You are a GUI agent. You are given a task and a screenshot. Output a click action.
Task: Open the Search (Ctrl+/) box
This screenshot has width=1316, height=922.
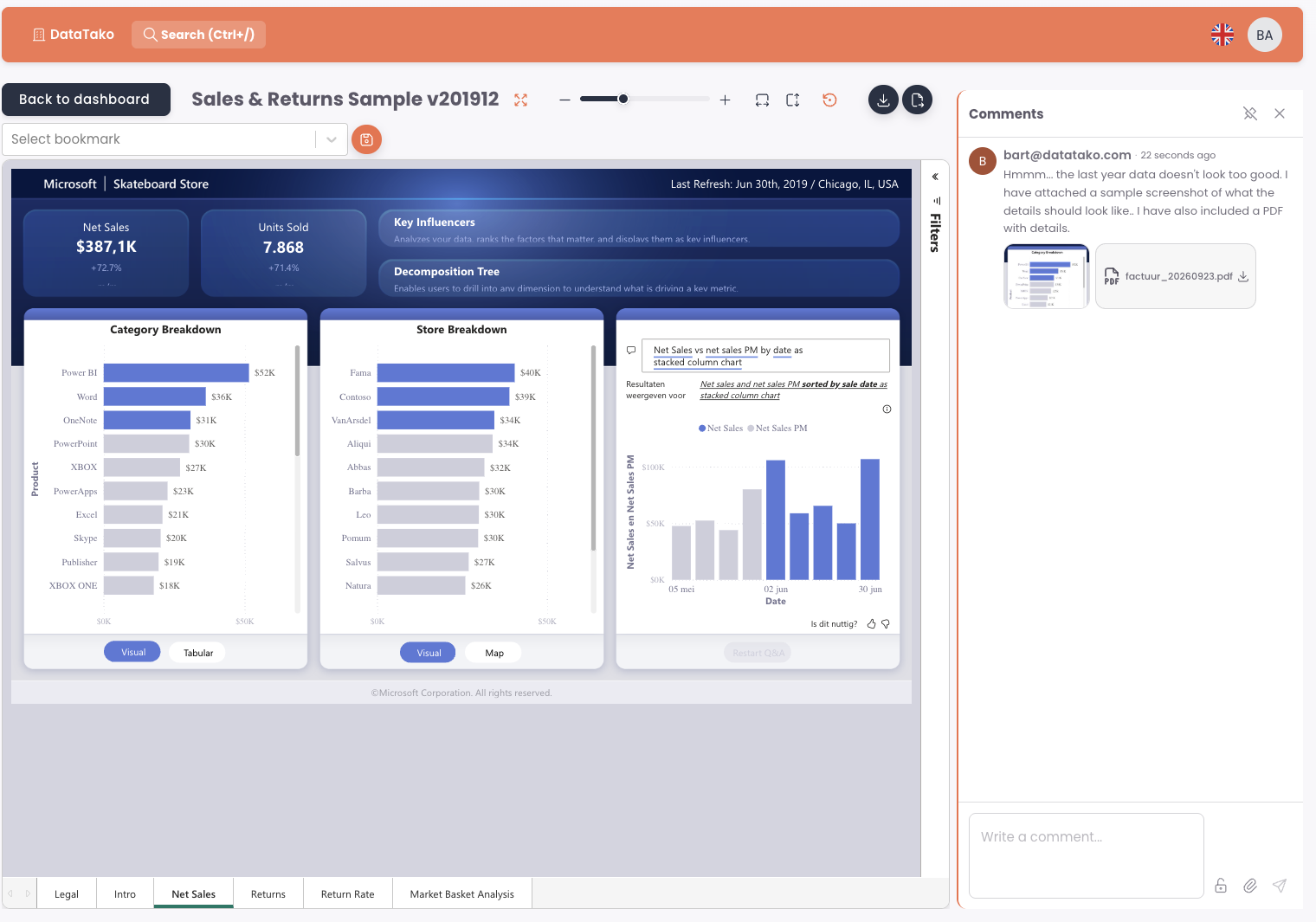(x=199, y=35)
